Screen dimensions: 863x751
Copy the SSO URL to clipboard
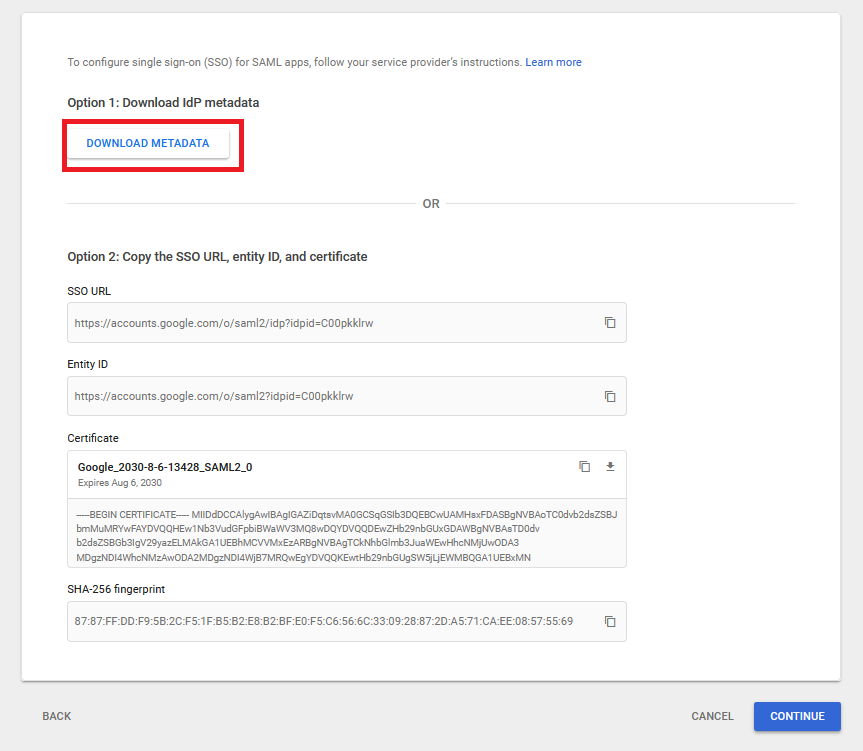click(610, 323)
